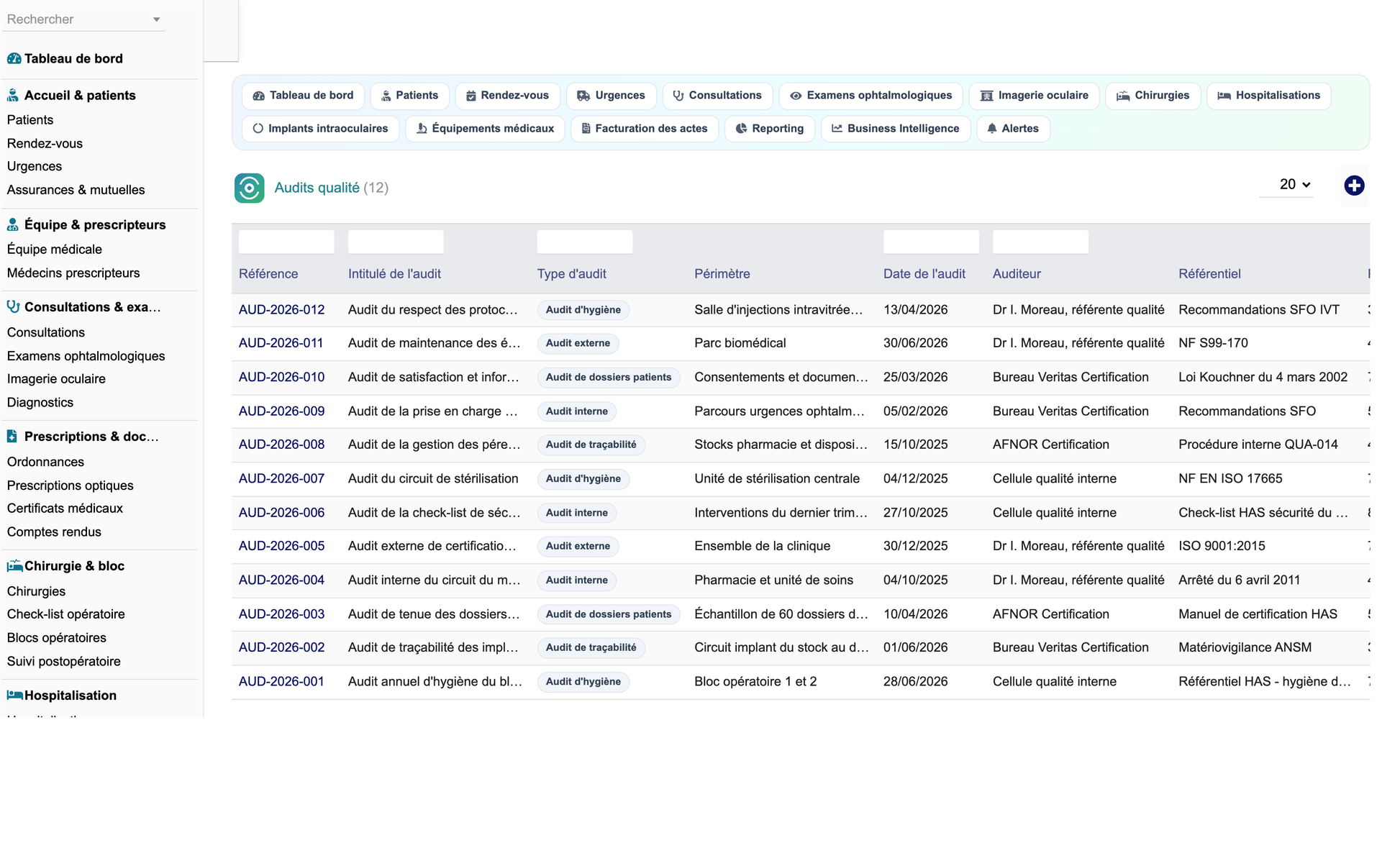This screenshot has width=1400, height=866.
Task: Open Suivi postopératoire in sidebar
Action: click(x=64, y=662)
